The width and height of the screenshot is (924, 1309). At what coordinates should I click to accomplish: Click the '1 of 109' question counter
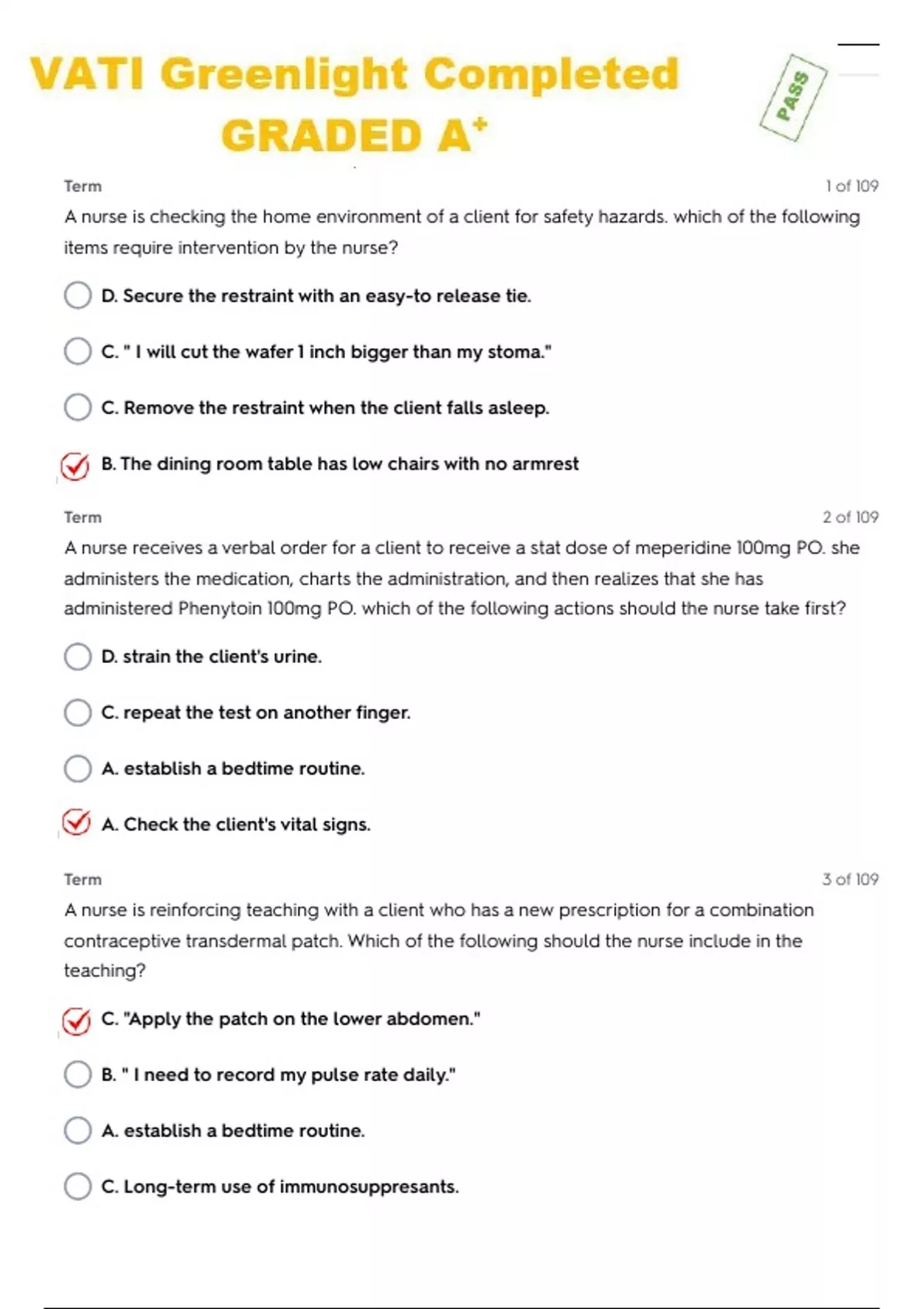coord(852,186)
